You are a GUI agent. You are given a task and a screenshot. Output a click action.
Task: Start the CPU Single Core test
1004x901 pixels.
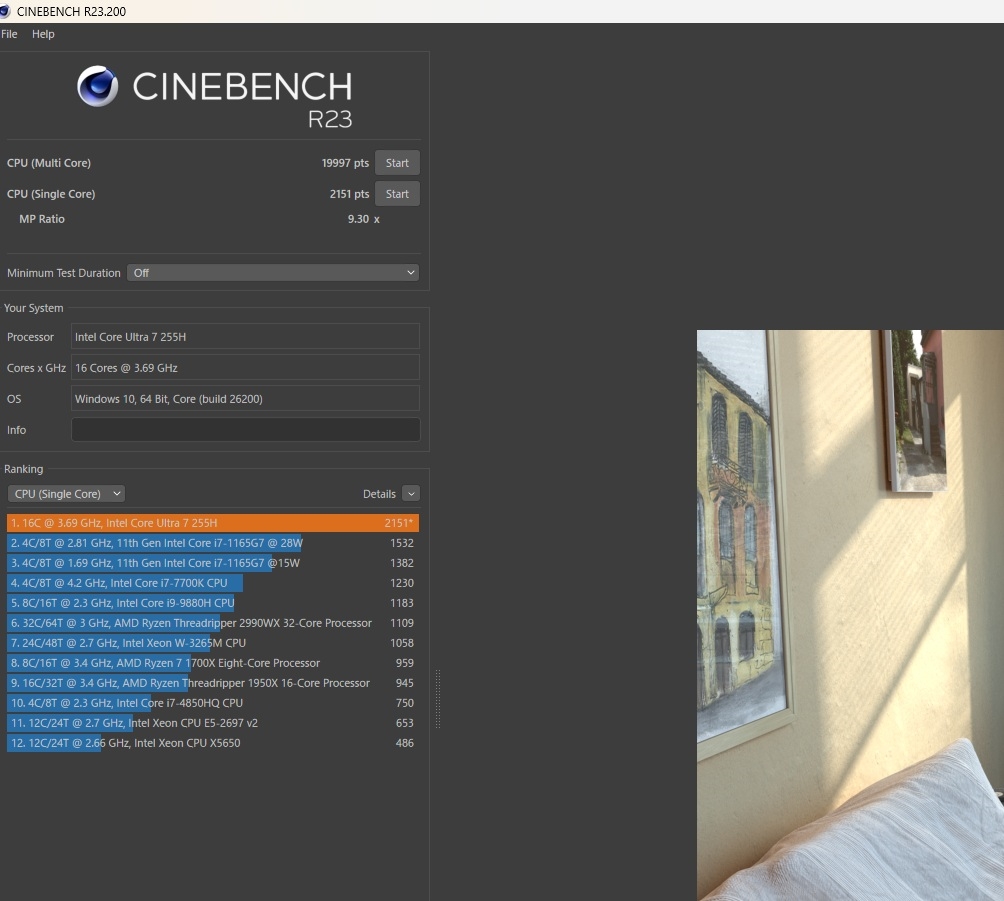point(397,194)
